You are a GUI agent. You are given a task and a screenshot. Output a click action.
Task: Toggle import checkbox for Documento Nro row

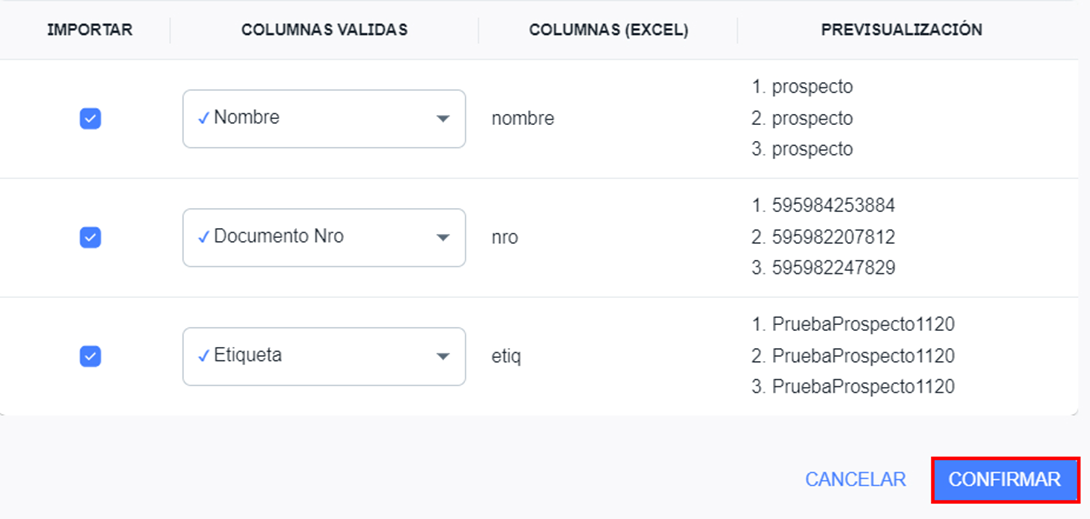pos(90,237)
